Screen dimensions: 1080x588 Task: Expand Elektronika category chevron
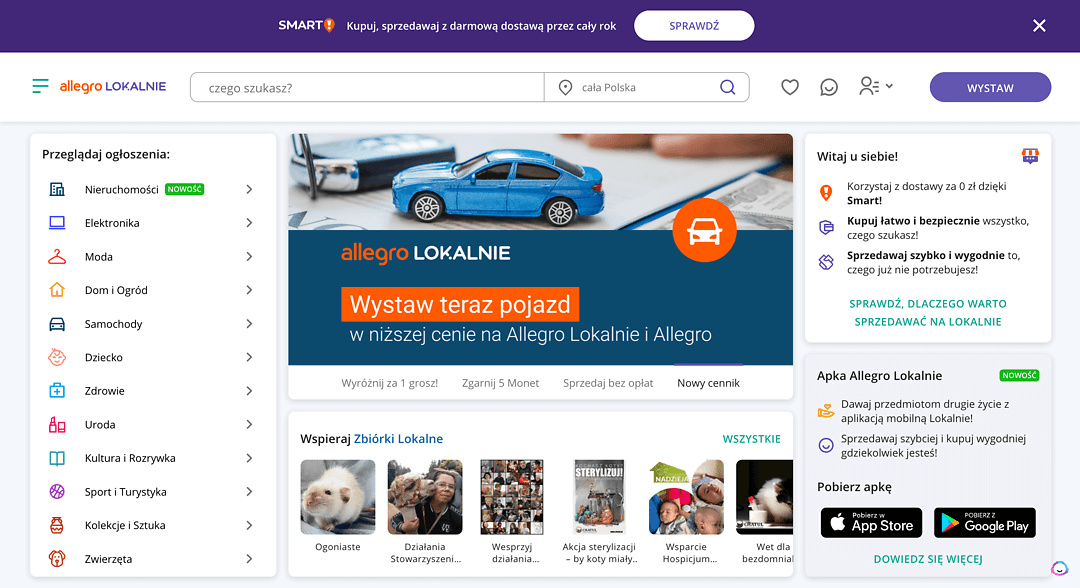click(x=249, y=223)
